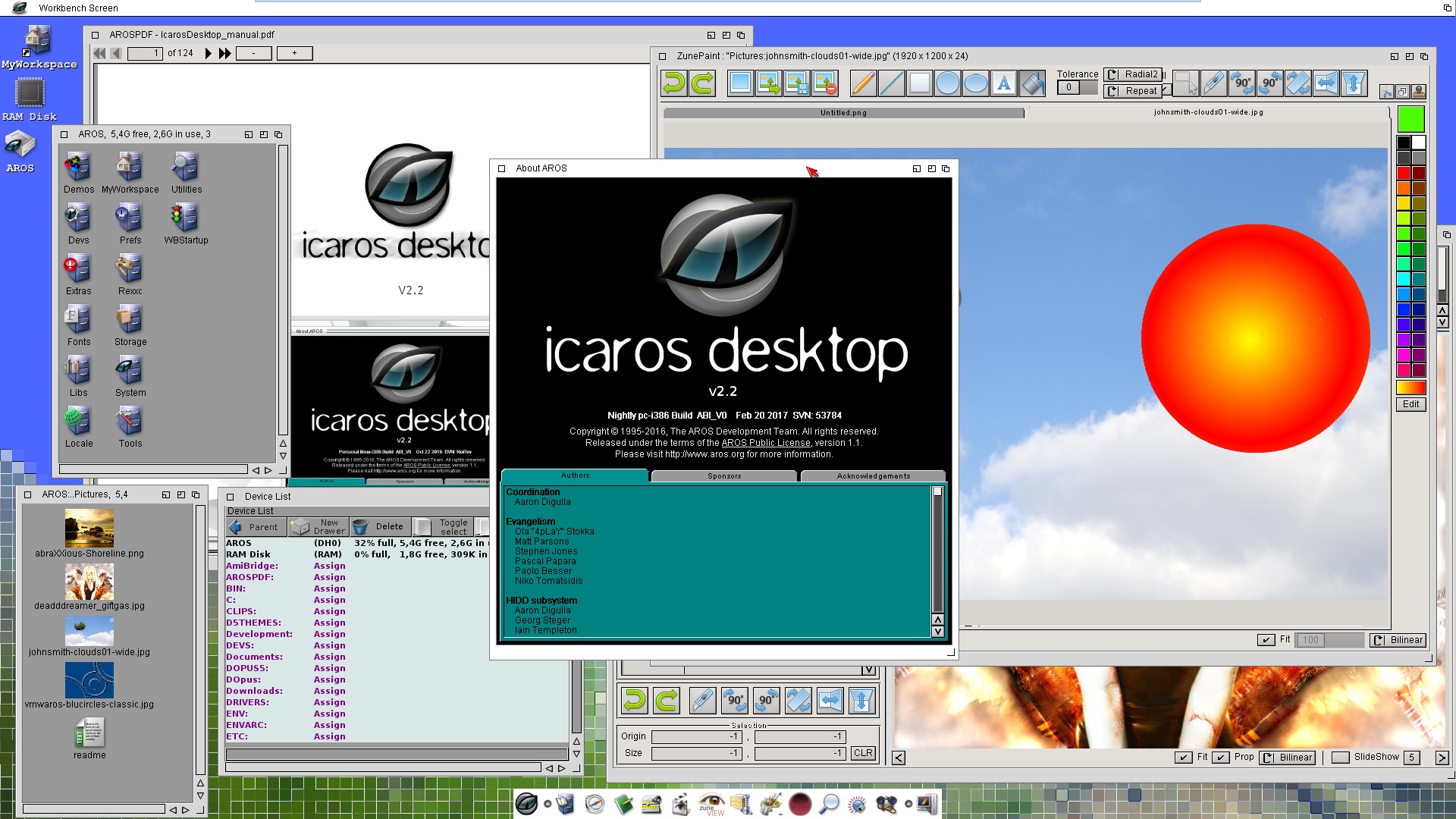Click the flip vertical icon in ZunePaint toolbar
Viewport: 1456px width, 819px height.
click(1354, 83)
